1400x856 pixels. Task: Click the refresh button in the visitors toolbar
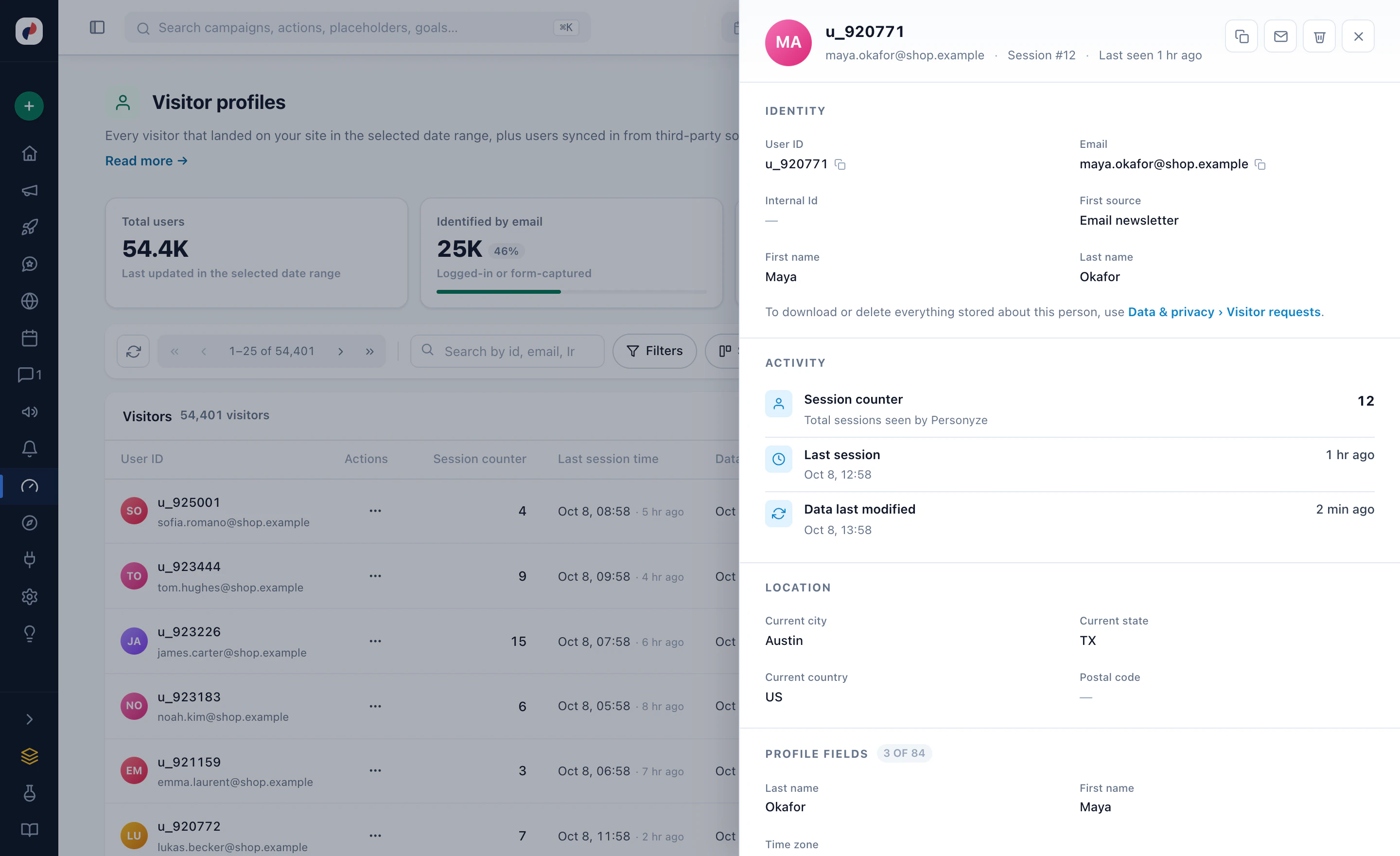click(134, 351)
